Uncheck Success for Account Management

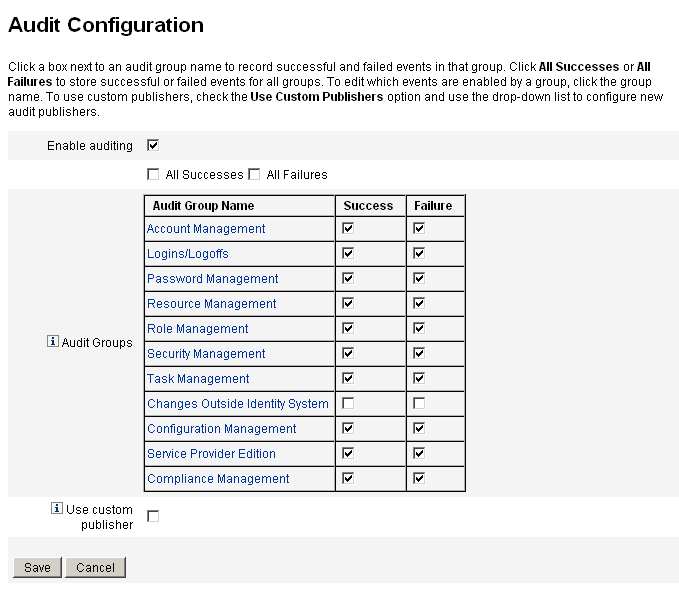pyautogui.click(x=348, y=228)
